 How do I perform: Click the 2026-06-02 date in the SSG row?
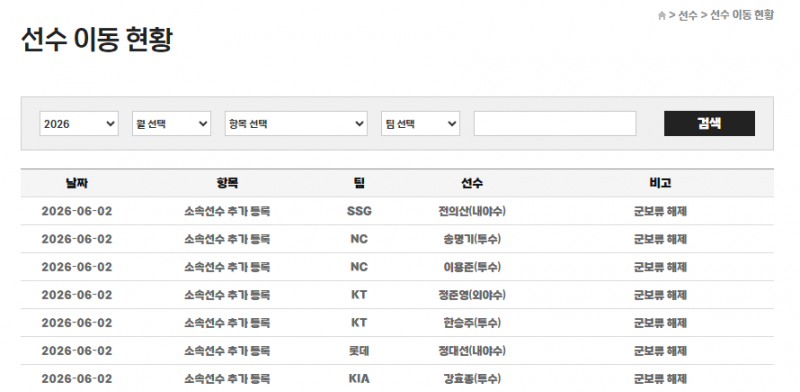tap(77, 211)
